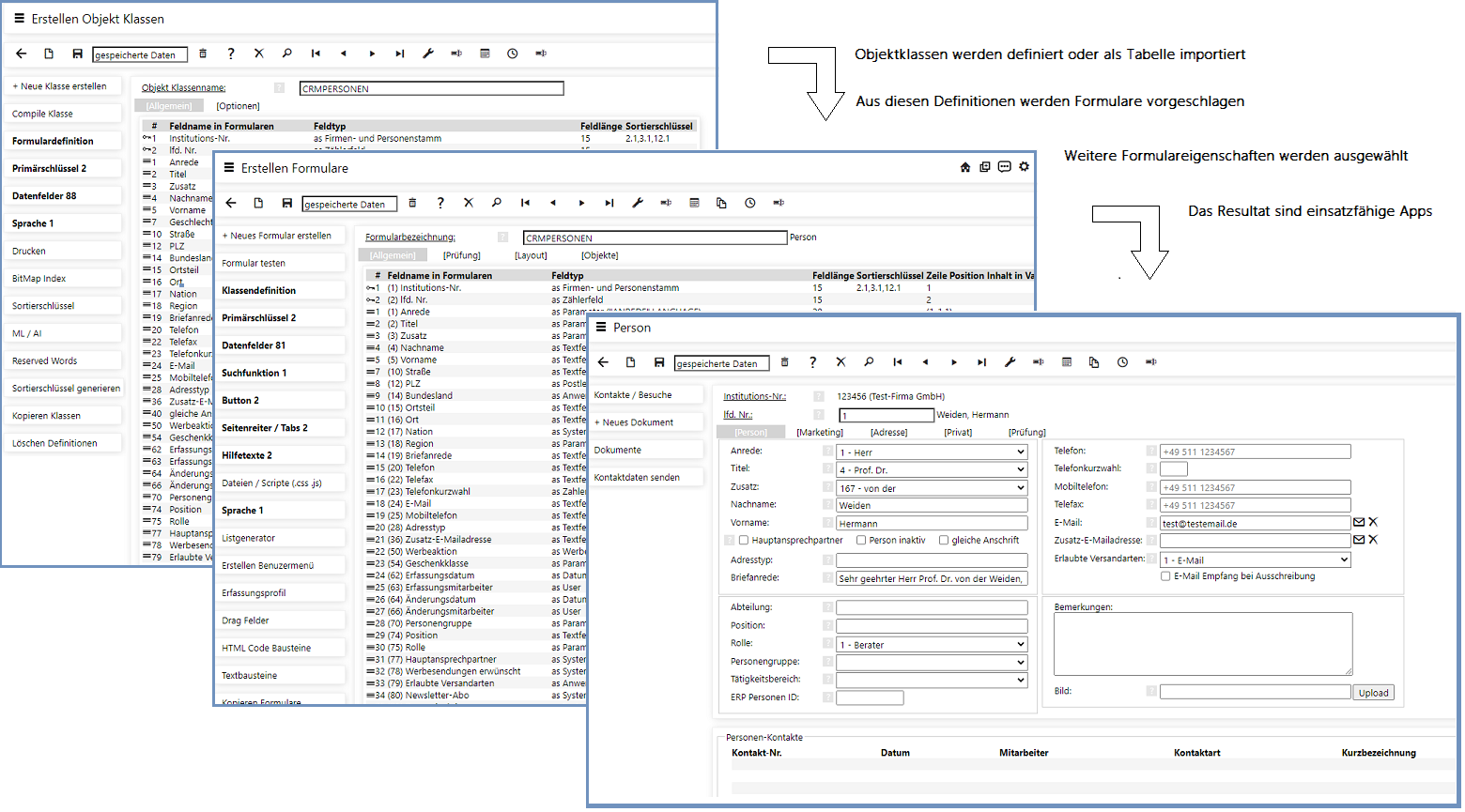Open chat bubble icon in Erstellen Formulare header
1465x812 pixels.
1005,167
